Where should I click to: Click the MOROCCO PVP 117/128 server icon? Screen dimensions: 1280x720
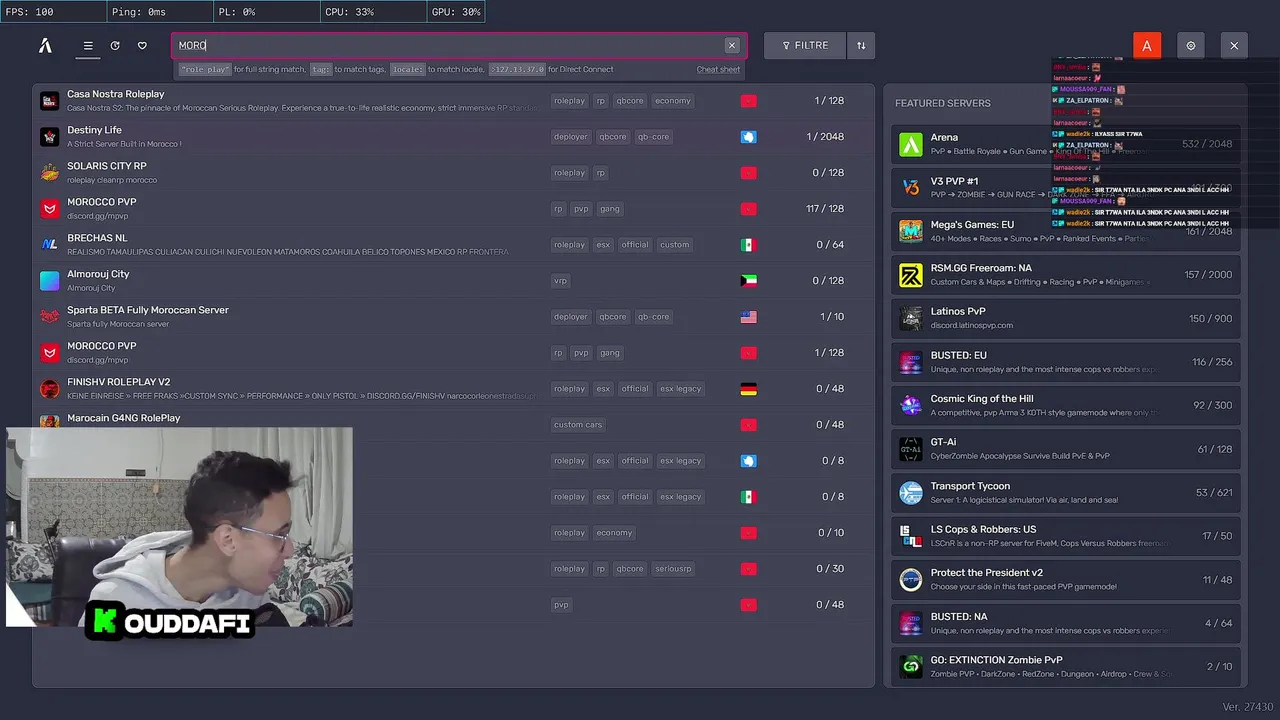50,209
